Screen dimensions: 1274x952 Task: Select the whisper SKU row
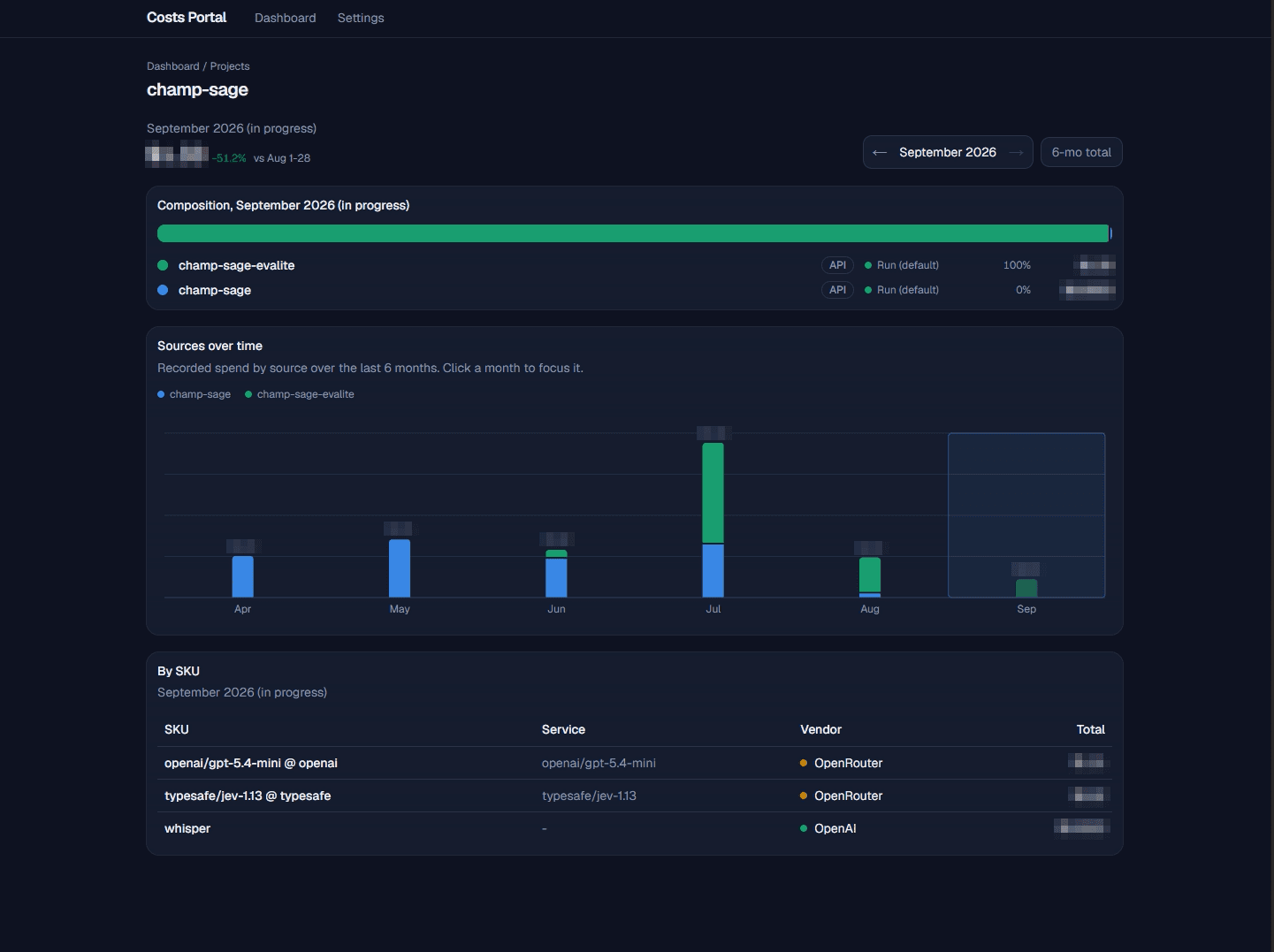click(x=635, y=828)
